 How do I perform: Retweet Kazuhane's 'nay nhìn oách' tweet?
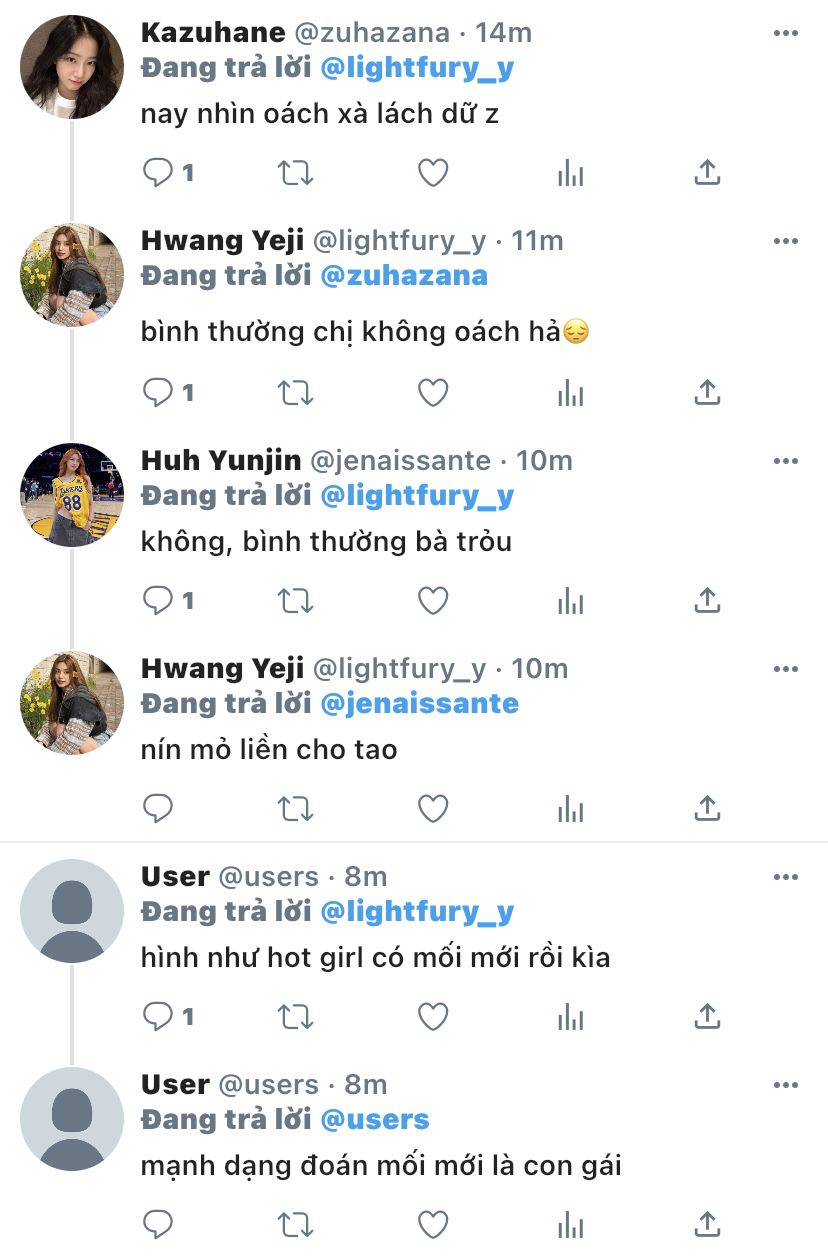pyautogui.click(x=295, y=173)
